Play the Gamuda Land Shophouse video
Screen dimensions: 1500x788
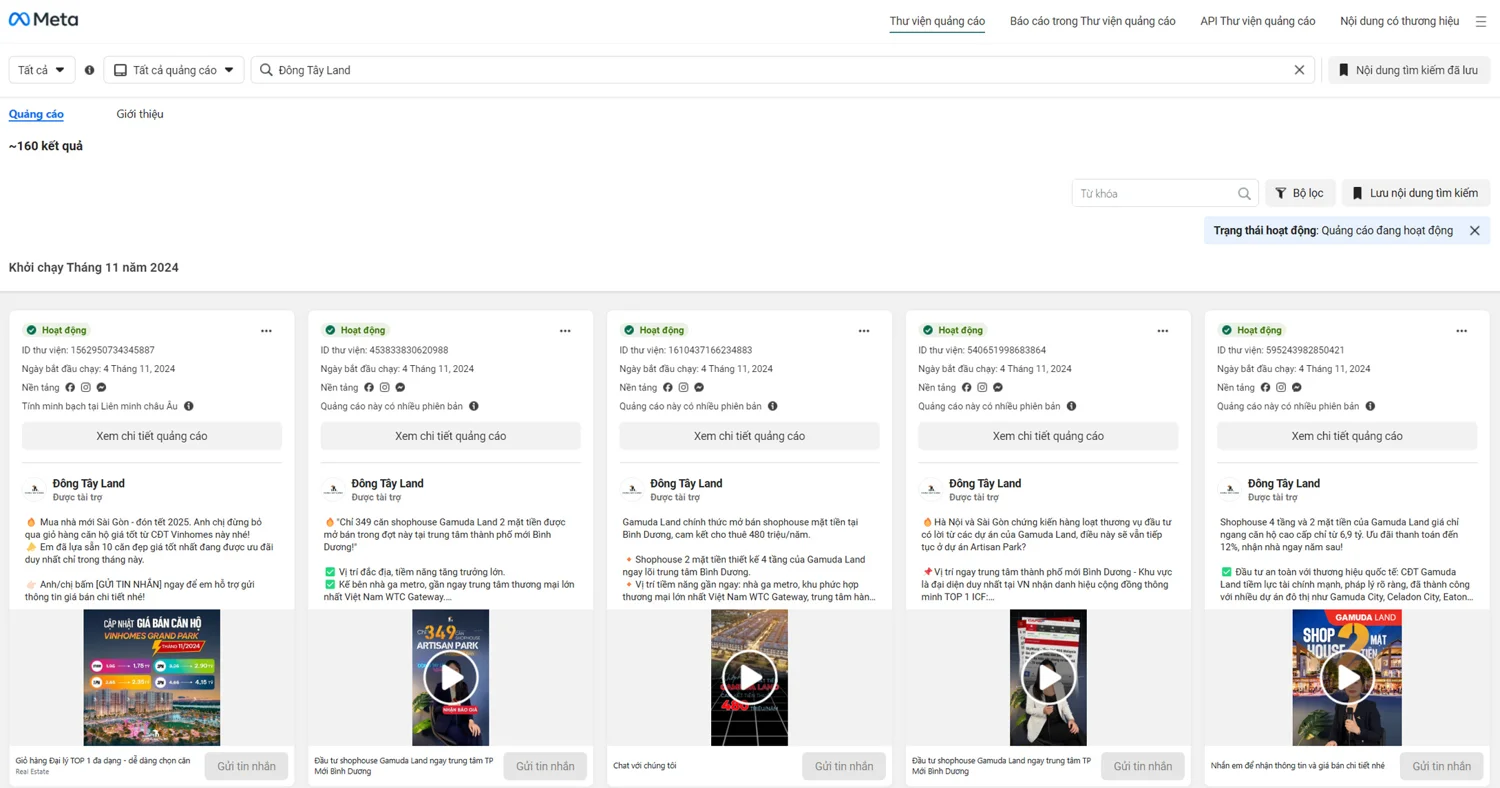[x=1347, y=678]
